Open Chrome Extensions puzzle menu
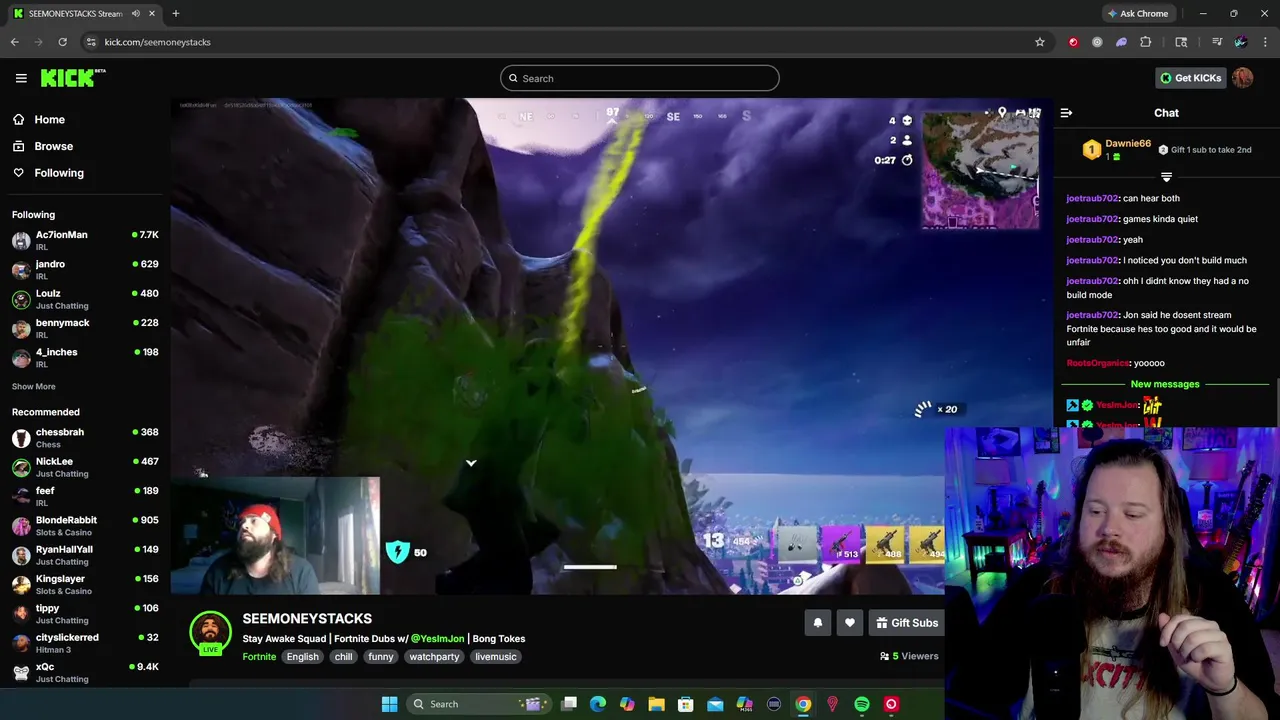Viewport: 1280px width, 720px height. (1146, 42)
